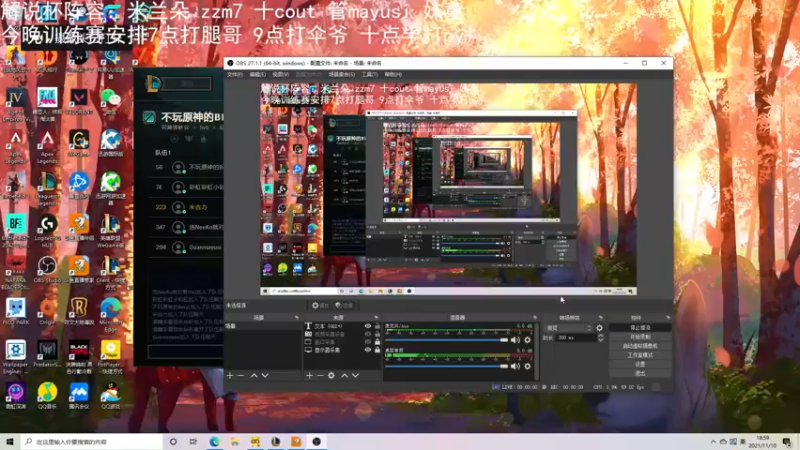This screenshot has height=450, width=800.
Task: Open QQ Music desktop shortcut
Action: pos(47,396)
